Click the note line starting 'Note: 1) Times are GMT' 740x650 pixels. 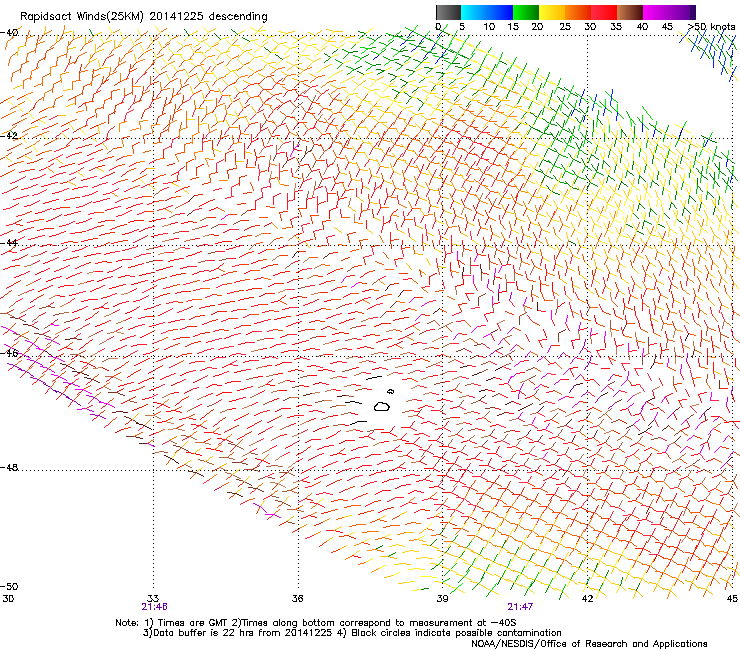click(x=315, y=623)
